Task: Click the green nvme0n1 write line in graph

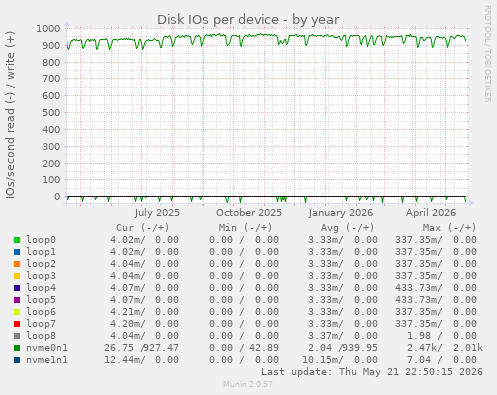Action: [x=267, y=35]
